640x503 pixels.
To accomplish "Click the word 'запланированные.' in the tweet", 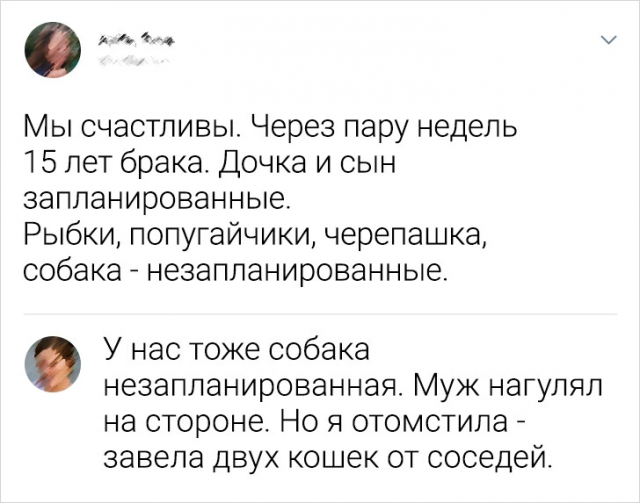I will point(156,199).
